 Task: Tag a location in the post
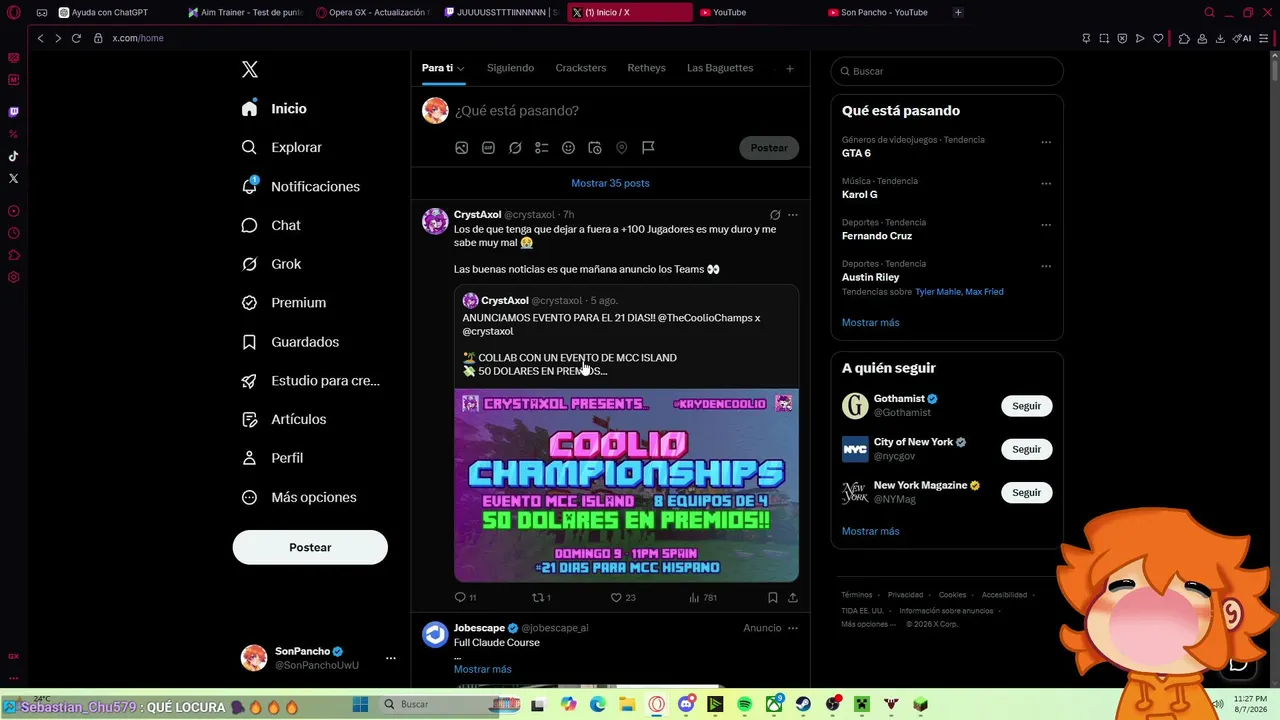pos(622,148)
